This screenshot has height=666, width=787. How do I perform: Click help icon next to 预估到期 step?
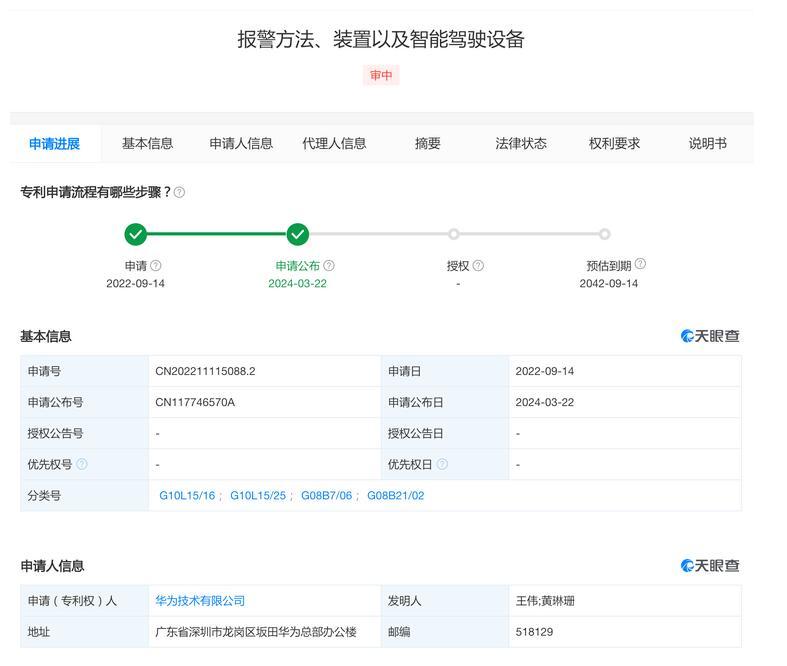click(x=640, y=263)
